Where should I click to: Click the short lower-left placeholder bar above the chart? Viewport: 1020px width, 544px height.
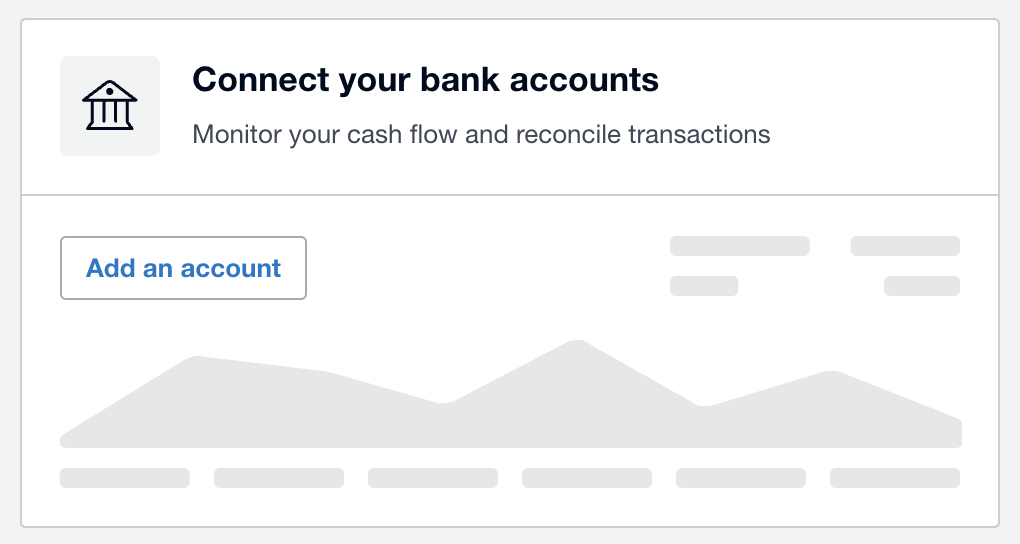point(704,286)
